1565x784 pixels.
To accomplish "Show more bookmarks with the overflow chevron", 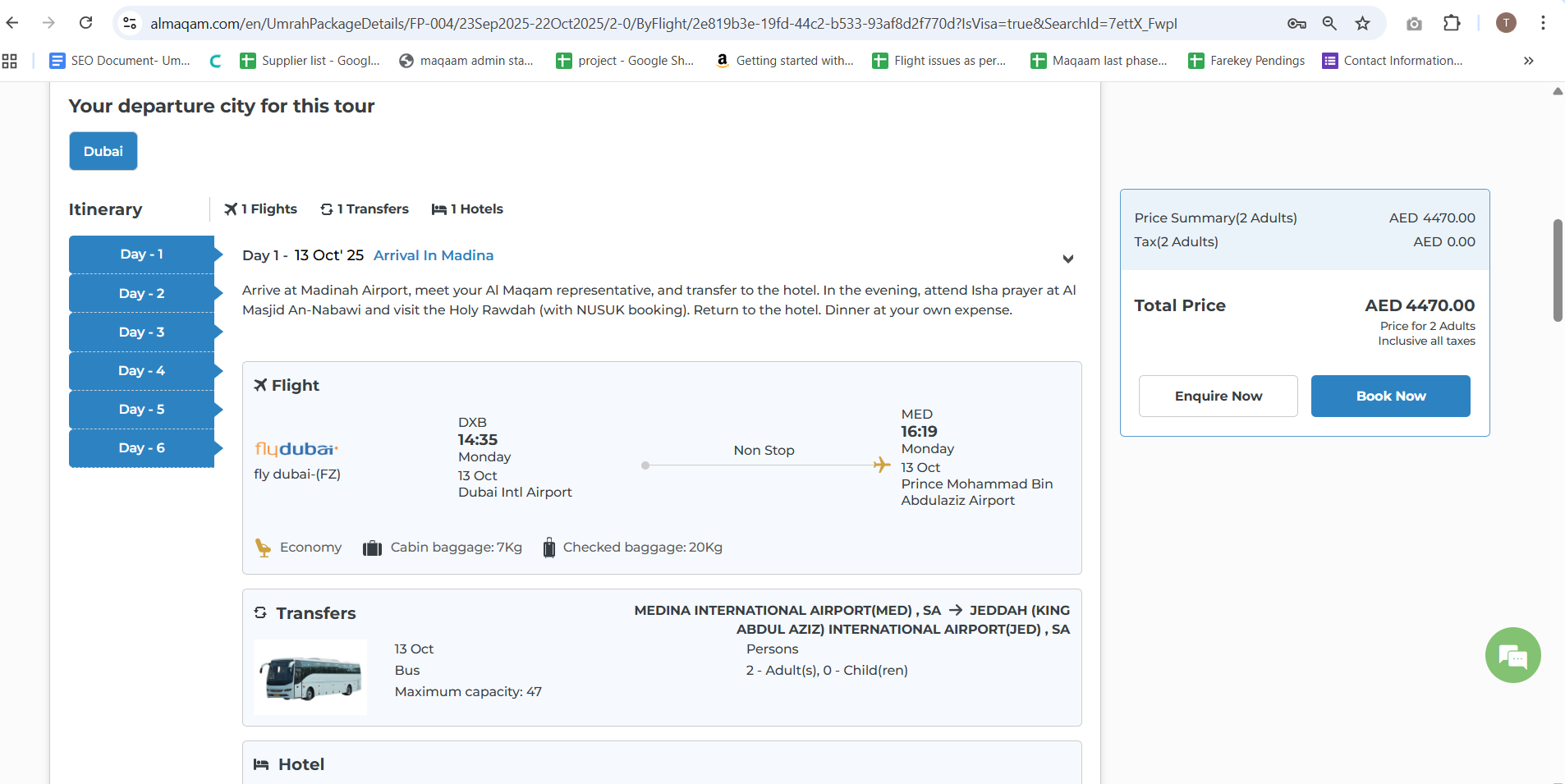I will (x=1528, y=61).
